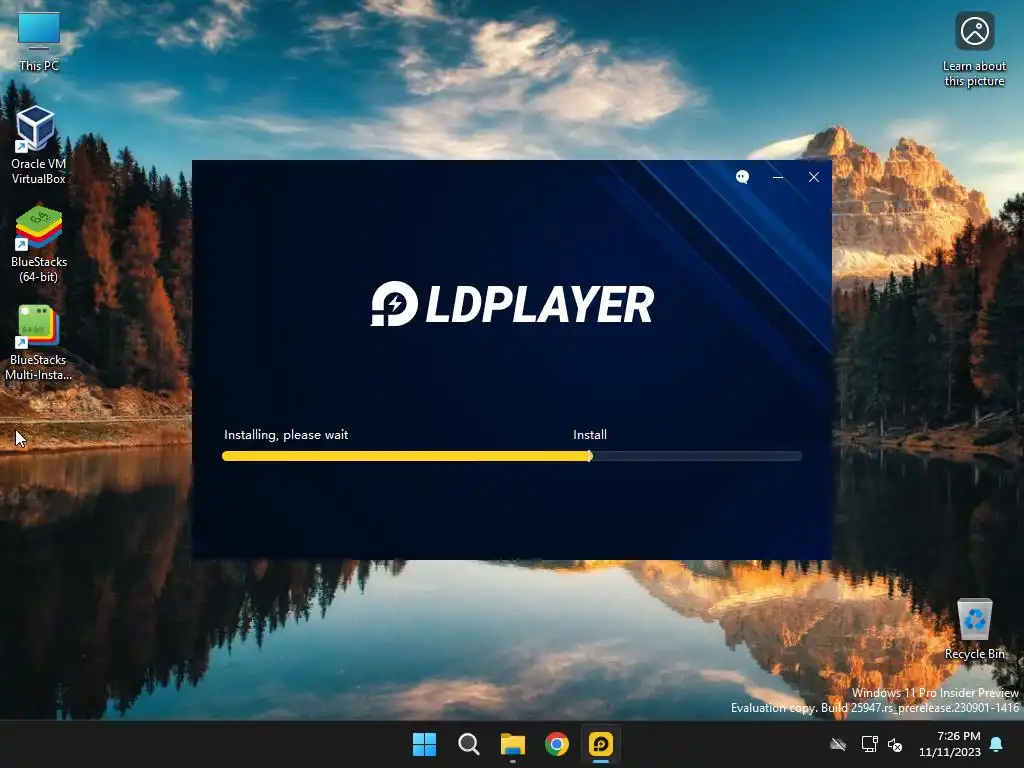
Task: Click the yellow installation progress bar
Action: point(512,456)
